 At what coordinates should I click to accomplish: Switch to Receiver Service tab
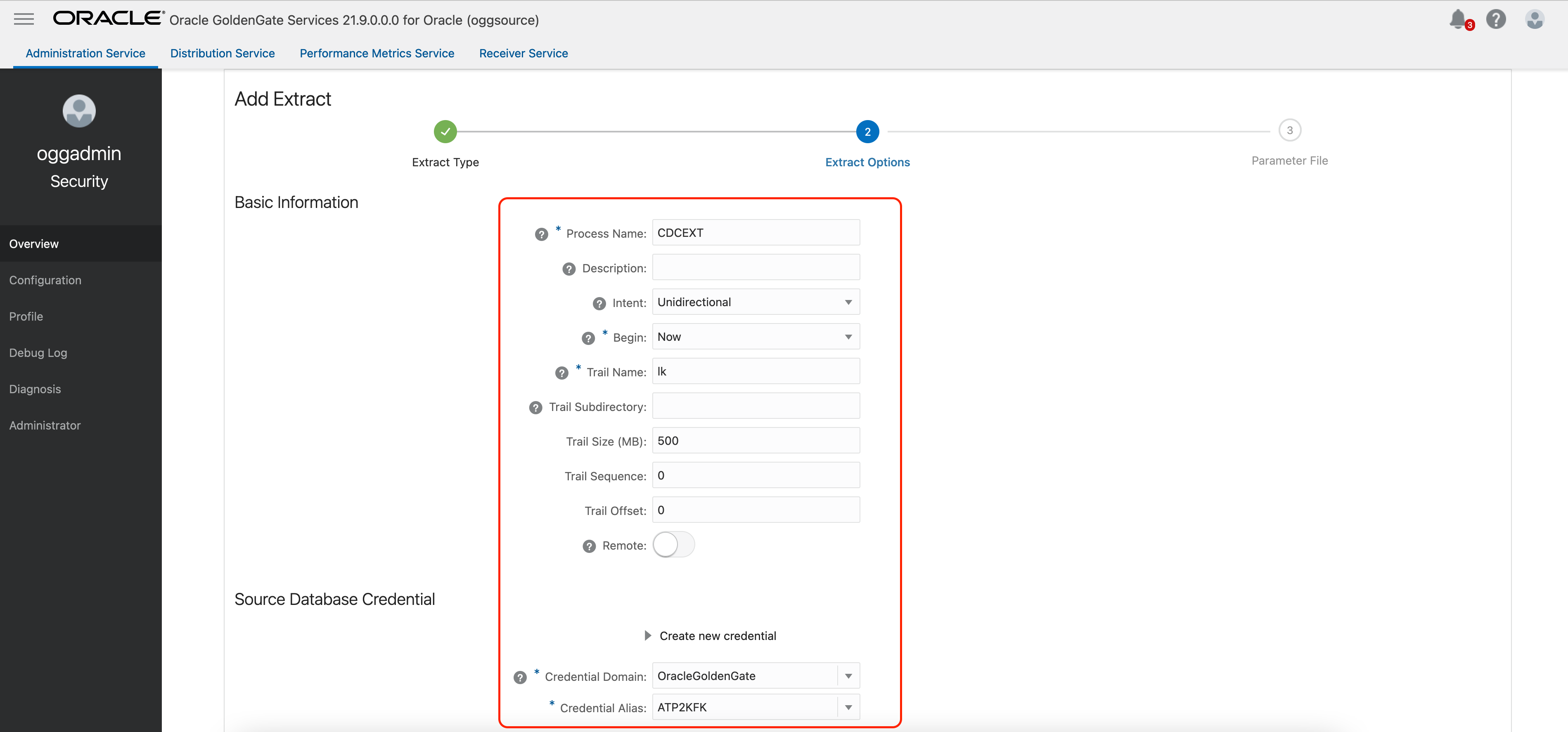523,53
